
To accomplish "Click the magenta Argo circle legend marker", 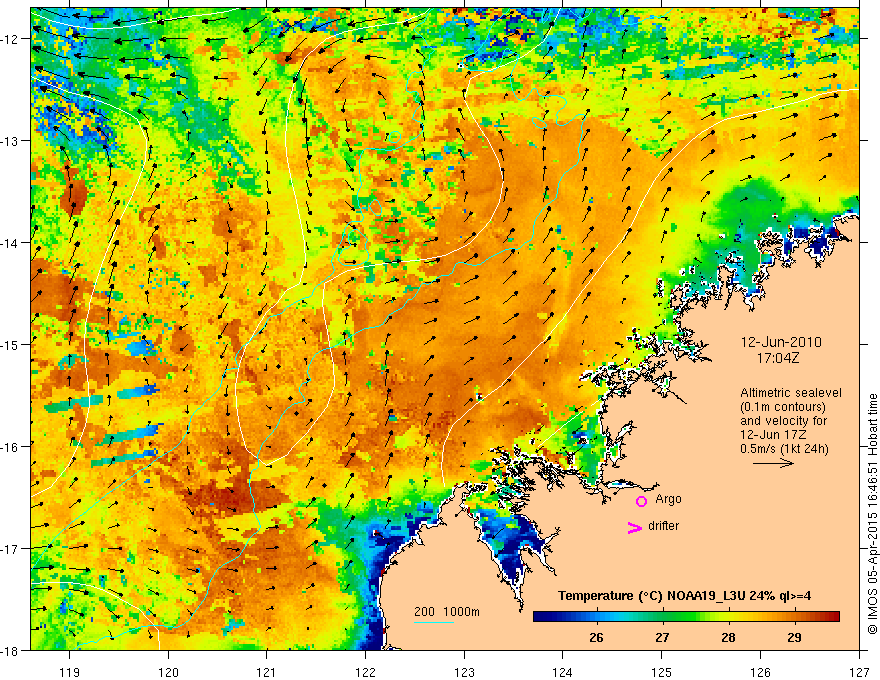I will coord(641,501).
